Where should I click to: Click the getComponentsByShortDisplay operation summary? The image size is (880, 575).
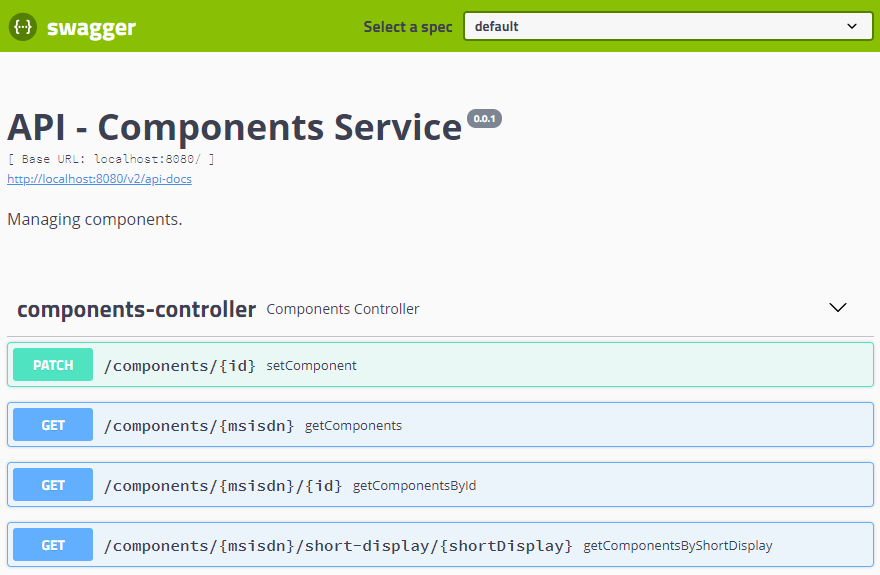(x=678, y=546)
